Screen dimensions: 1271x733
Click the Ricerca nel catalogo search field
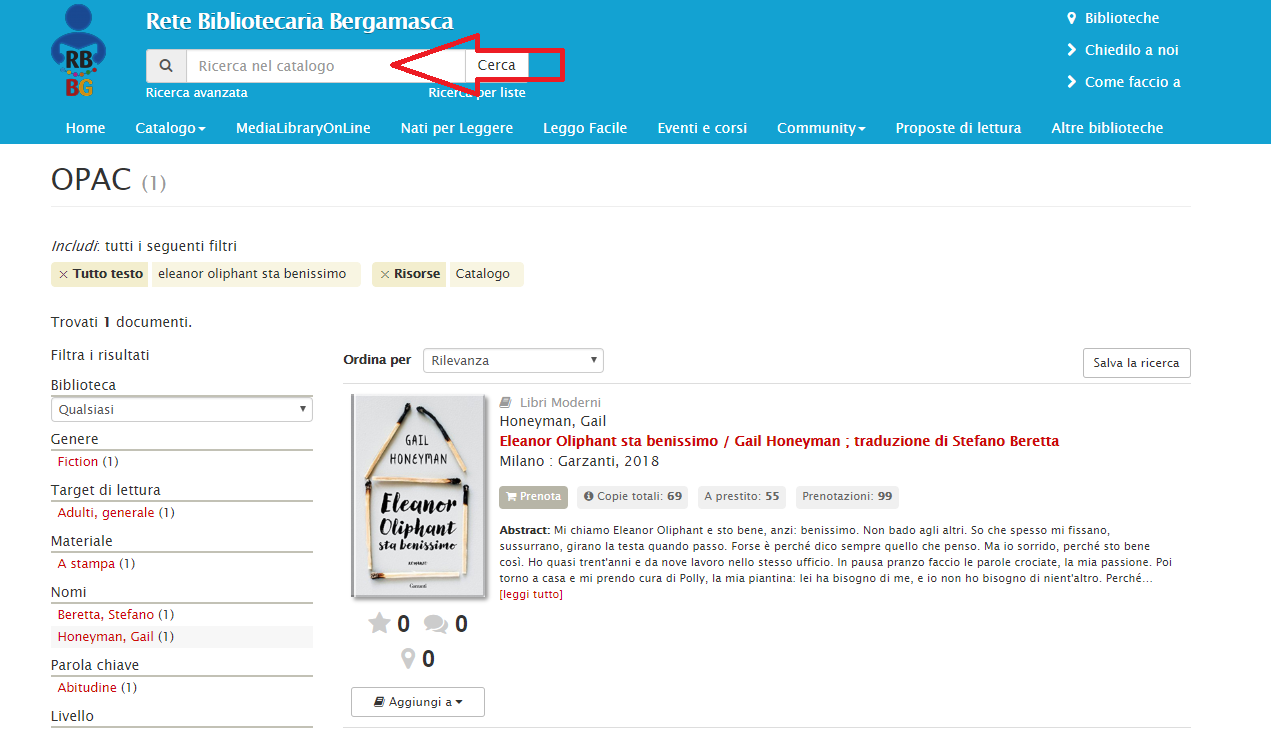point(325,66)
